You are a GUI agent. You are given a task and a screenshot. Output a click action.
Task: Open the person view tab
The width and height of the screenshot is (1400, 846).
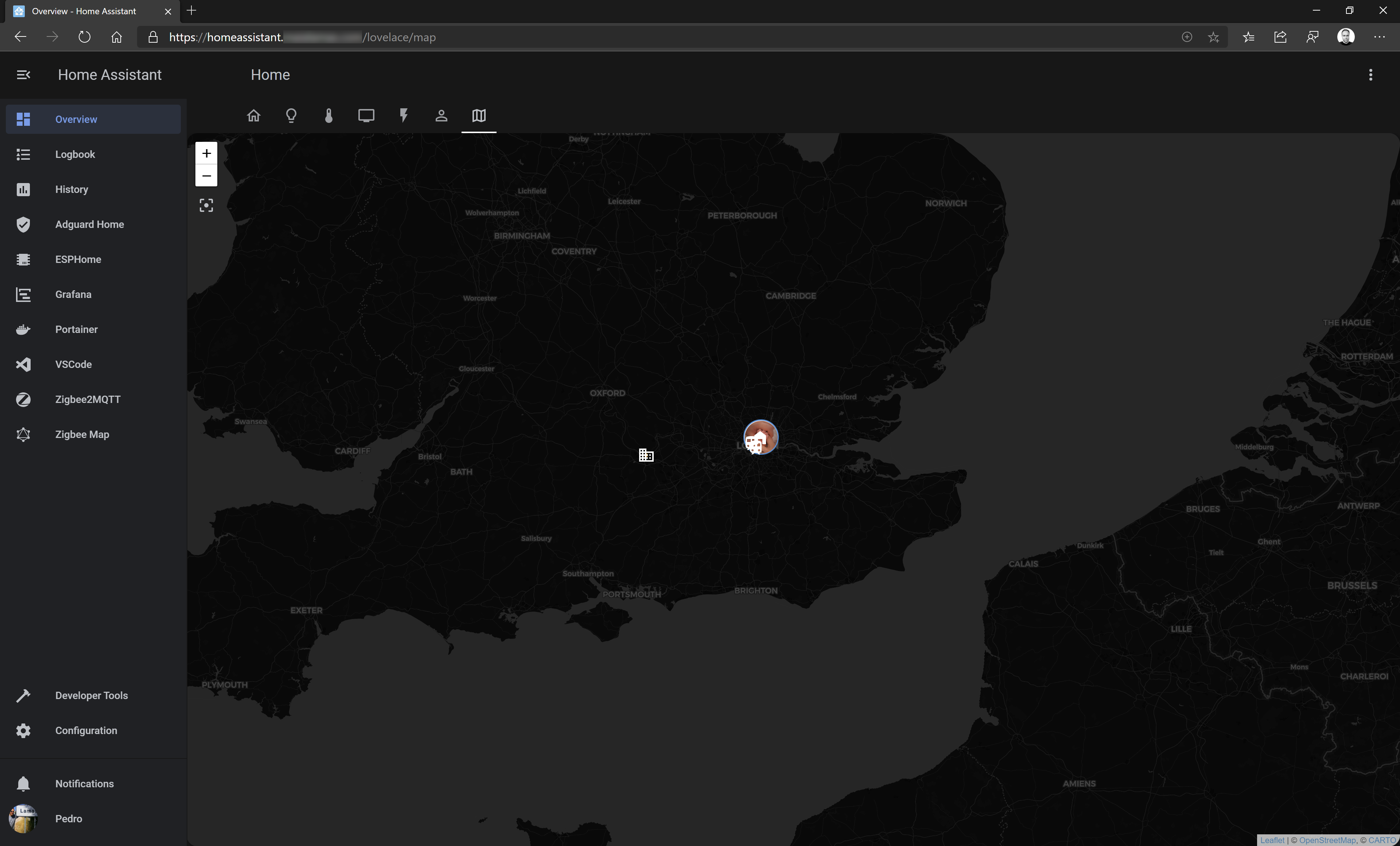click(441, 116)
